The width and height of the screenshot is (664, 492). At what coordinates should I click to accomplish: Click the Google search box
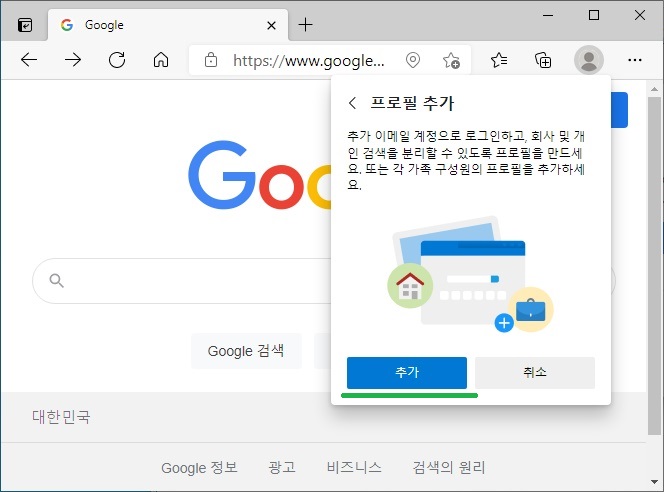pyautogui.click(x=182, y=281)
